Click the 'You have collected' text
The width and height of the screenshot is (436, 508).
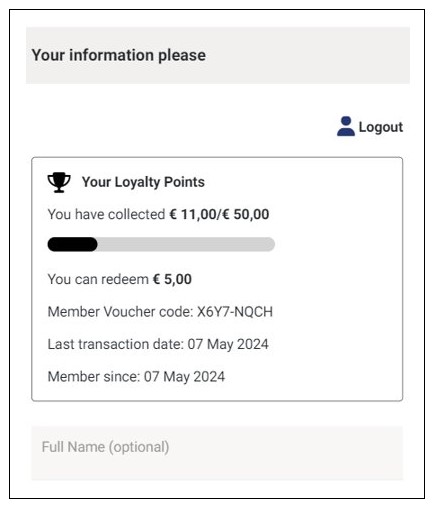tap(106, 214)
